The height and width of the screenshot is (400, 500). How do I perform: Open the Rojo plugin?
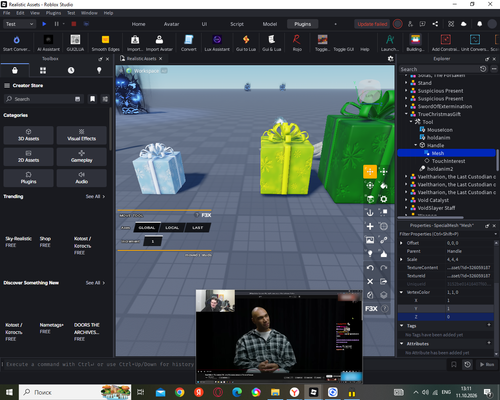coord(297,43)
